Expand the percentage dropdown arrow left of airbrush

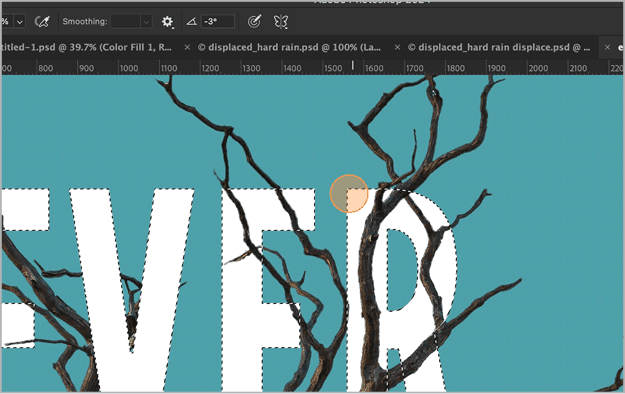click(x=20, y=22)
